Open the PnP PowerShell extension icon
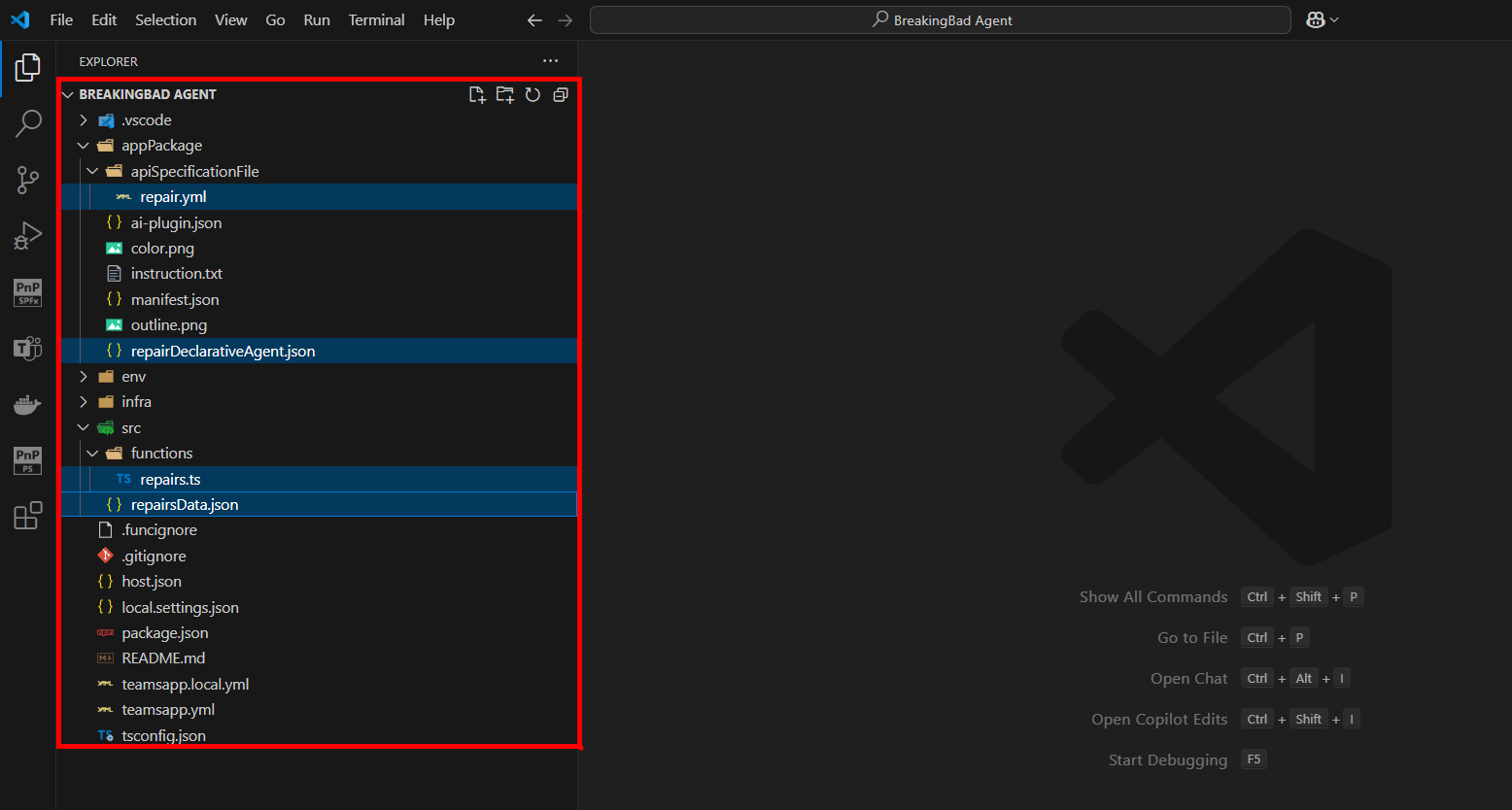 pos(28,460)
